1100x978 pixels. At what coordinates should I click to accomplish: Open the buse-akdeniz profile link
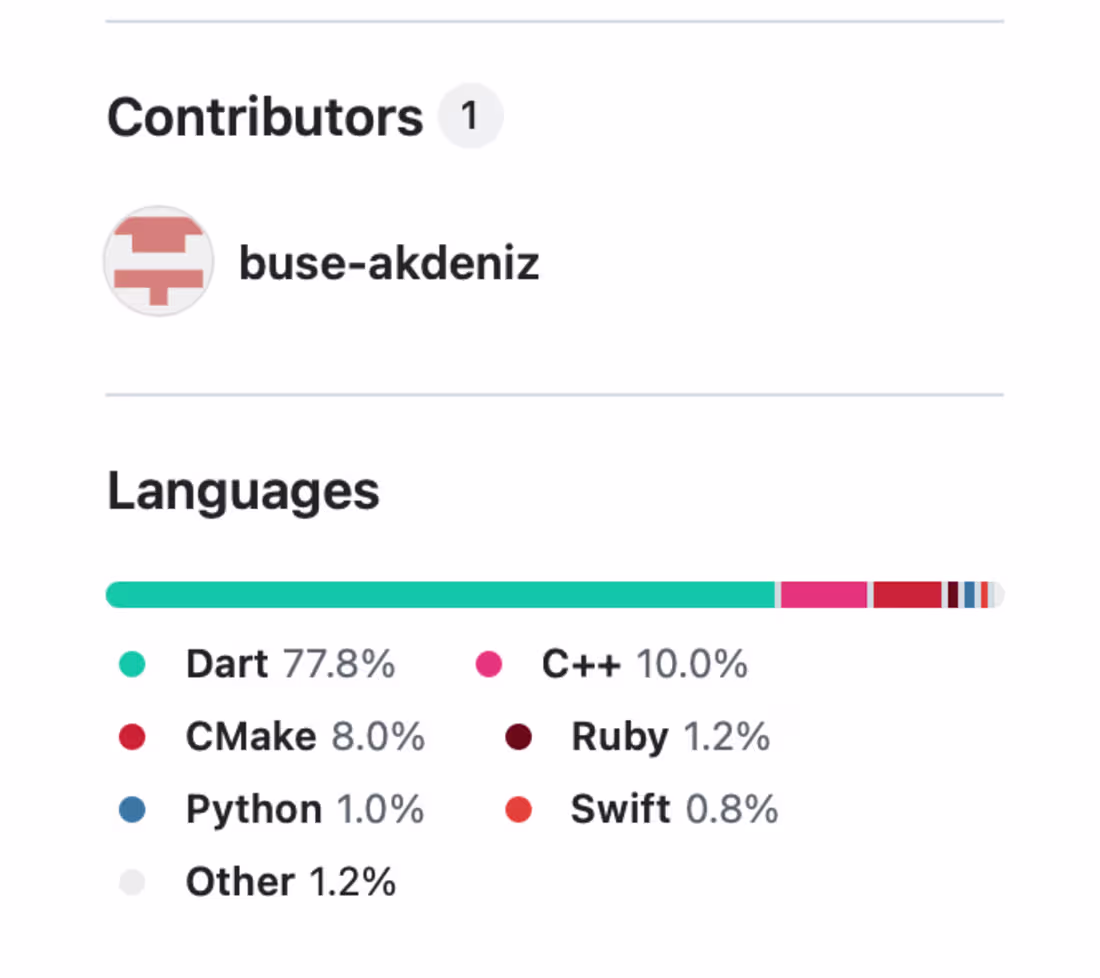(389, 263)
